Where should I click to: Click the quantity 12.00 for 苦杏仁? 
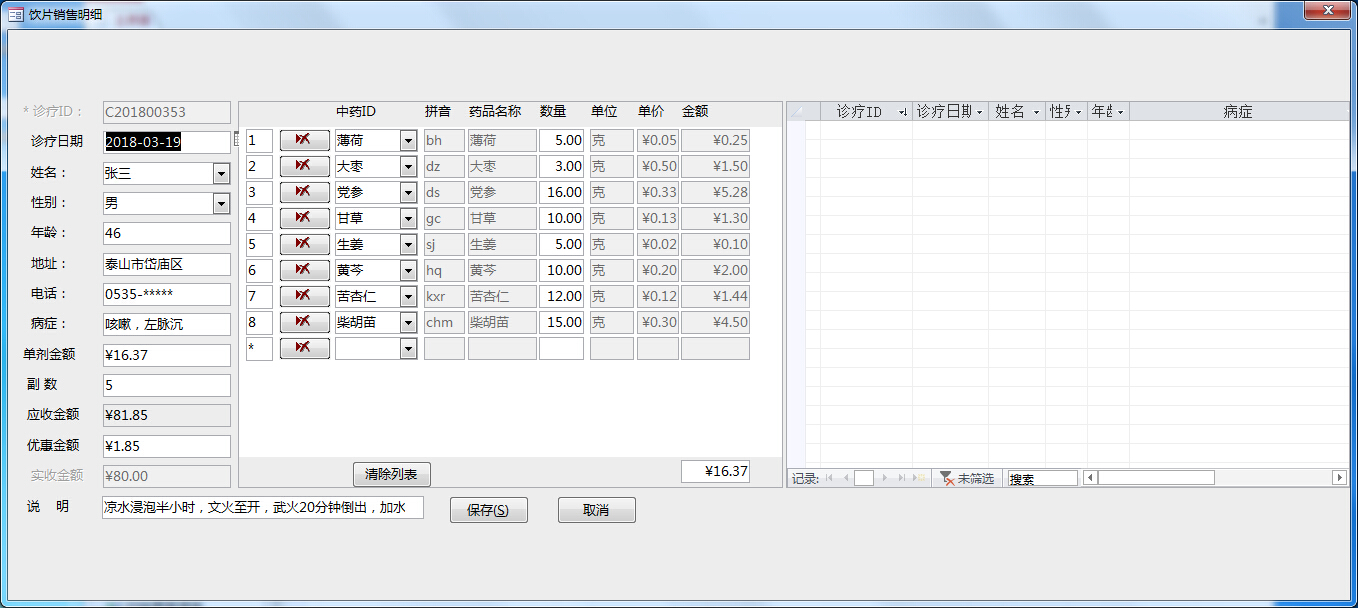tap(561, 296)
